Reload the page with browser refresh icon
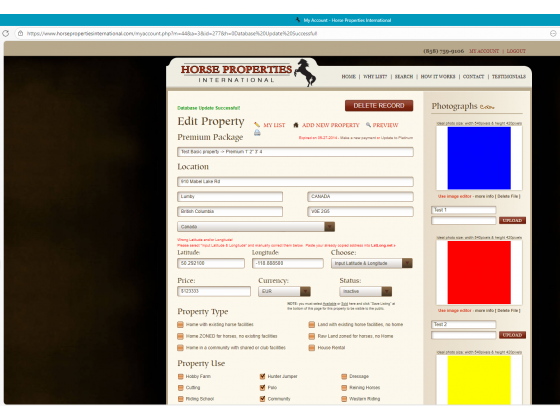The height and width of the screenshot is (420, 560). point(5,33)
